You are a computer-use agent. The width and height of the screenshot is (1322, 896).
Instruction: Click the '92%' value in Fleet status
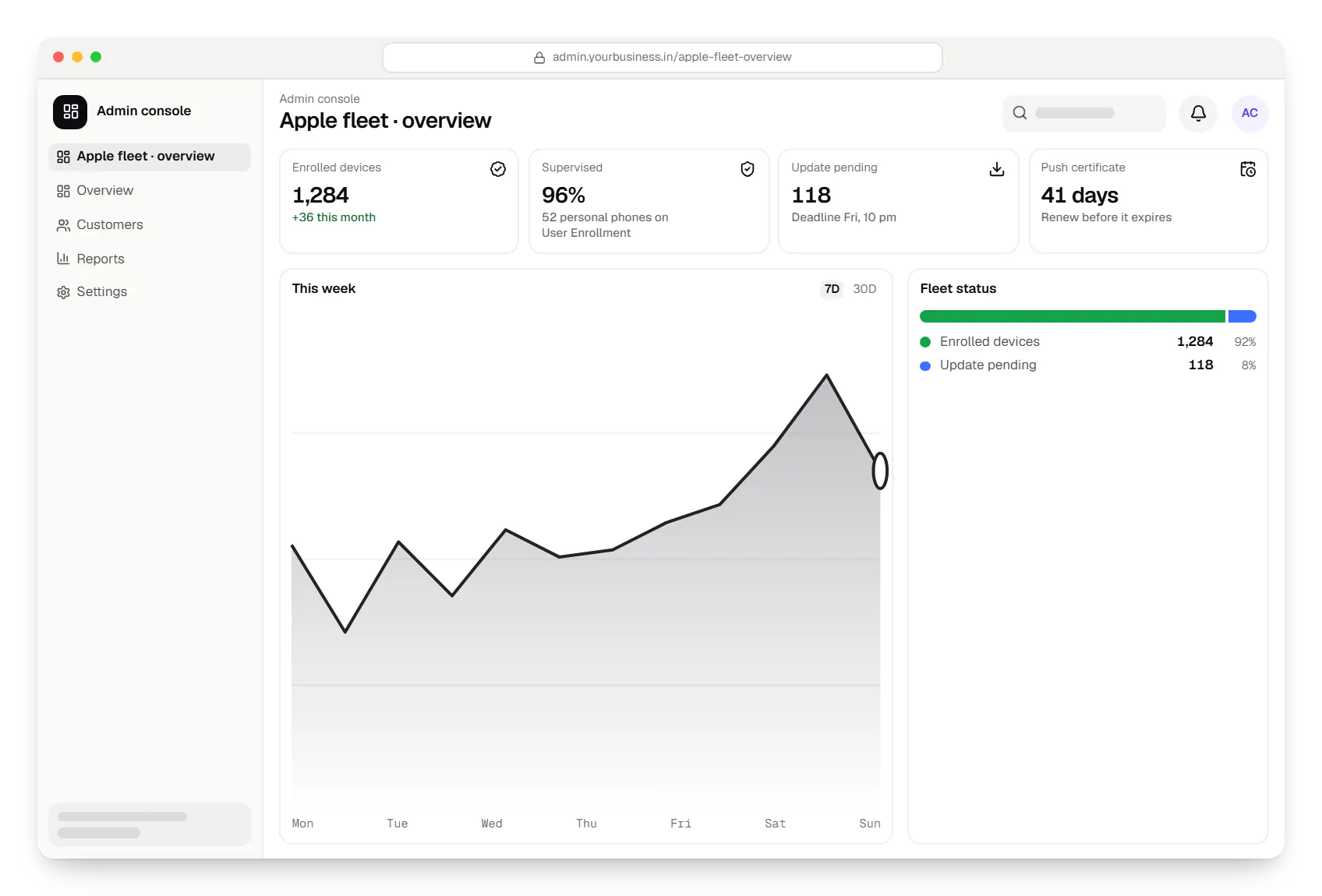[1245, 342]
